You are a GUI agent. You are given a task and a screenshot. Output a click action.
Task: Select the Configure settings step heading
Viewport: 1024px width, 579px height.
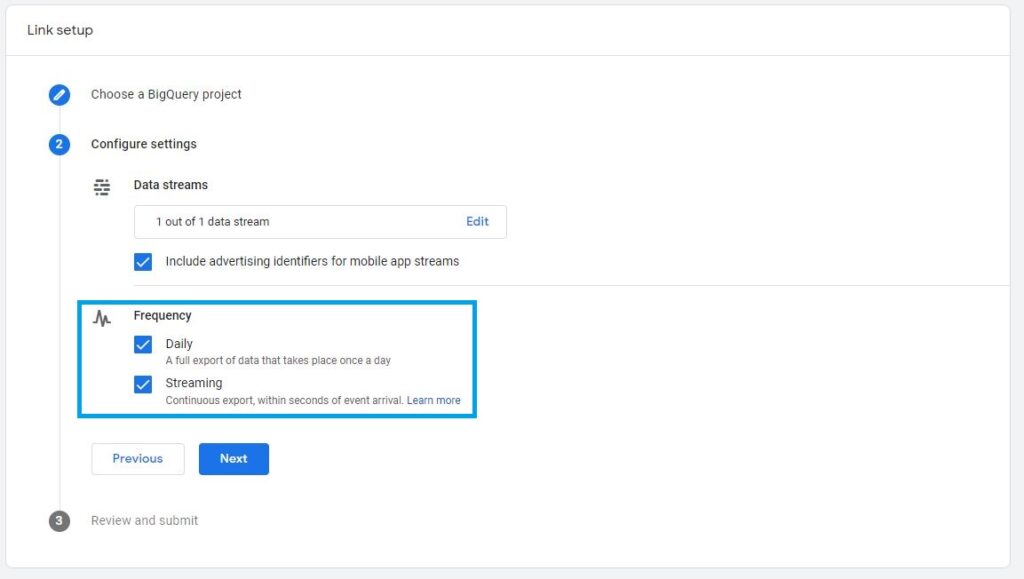[144, 144]
